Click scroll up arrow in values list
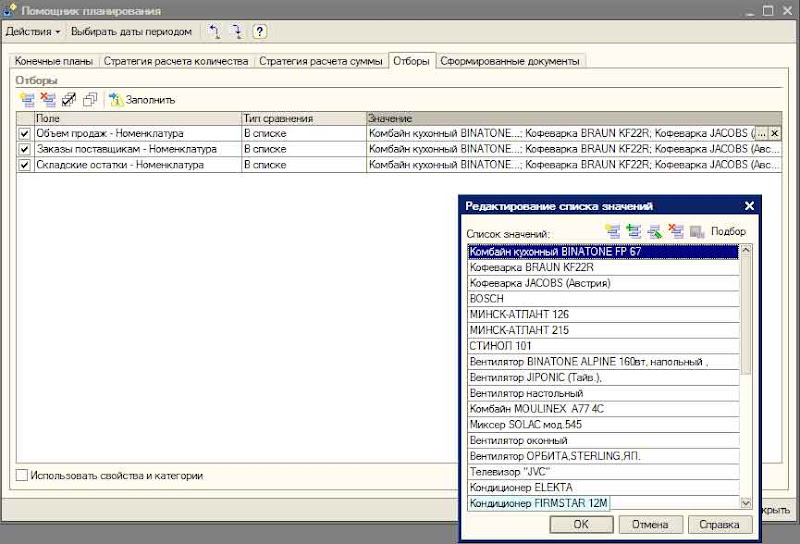 click(745, 250)
